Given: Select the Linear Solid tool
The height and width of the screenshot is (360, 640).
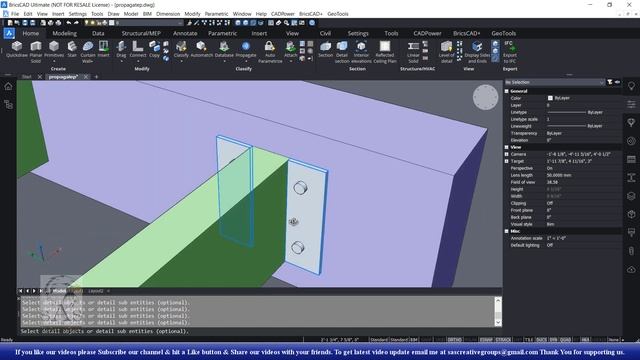Looking at the screenshot, I should [413, 51].
